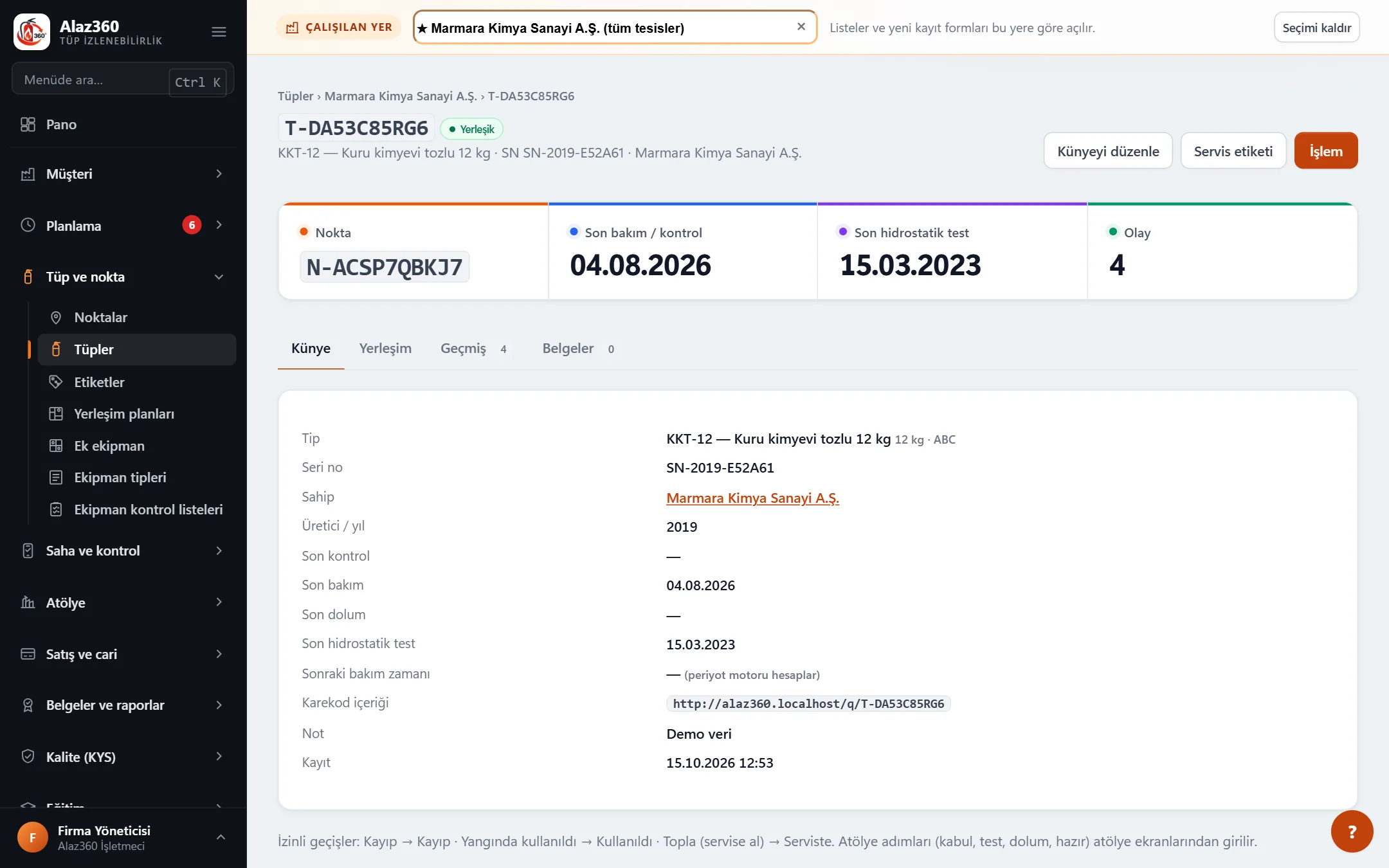Click the N-ACSP7QBKJ7 point code
The height and width of the screenshot is (868, 1389).
point(385,267)
